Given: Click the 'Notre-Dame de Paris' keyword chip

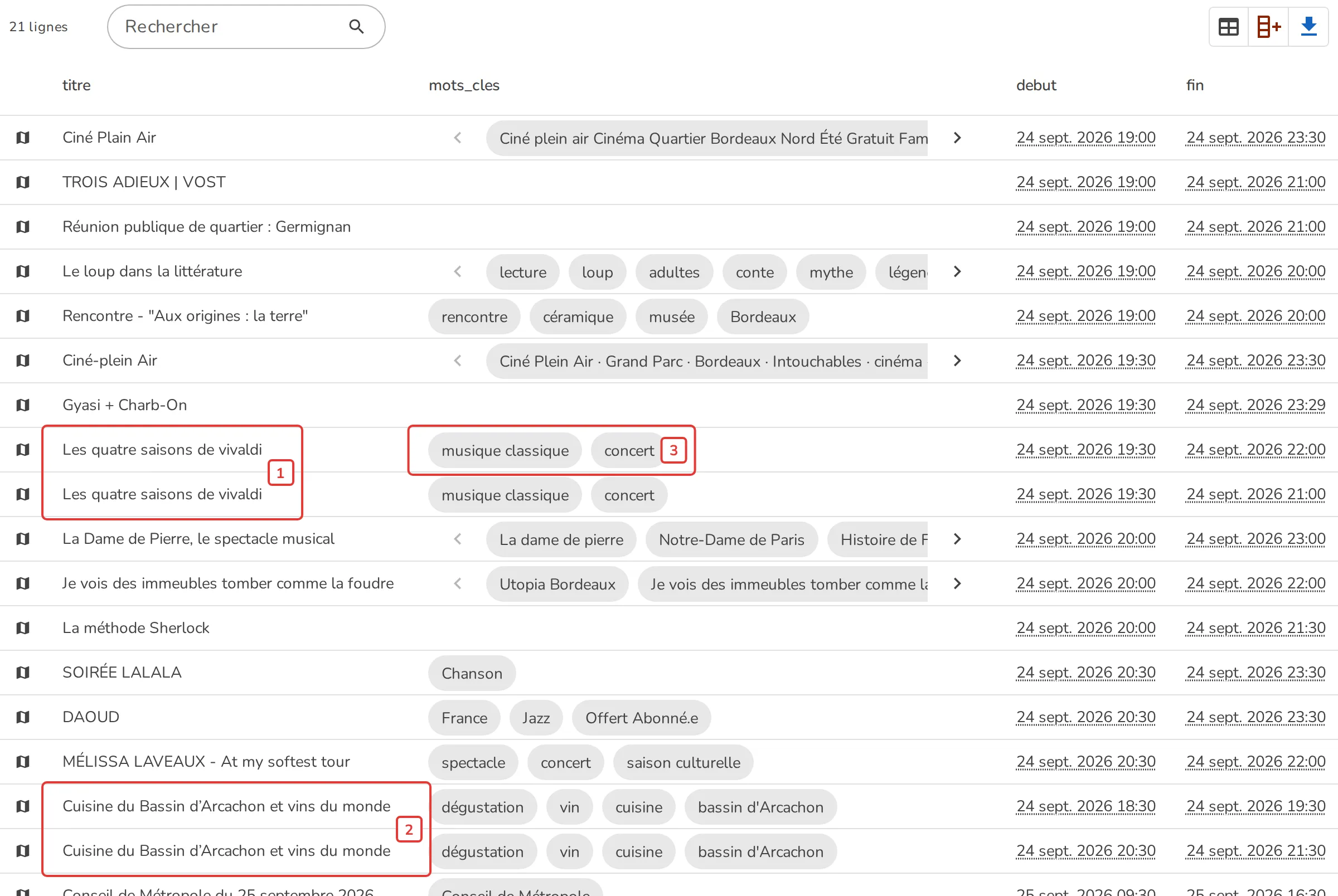Looking at the screenshot, I should point(731,539).
